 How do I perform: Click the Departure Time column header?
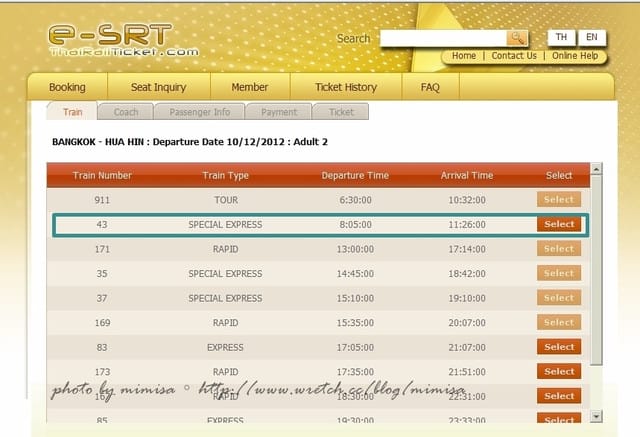tap(355, 175)
